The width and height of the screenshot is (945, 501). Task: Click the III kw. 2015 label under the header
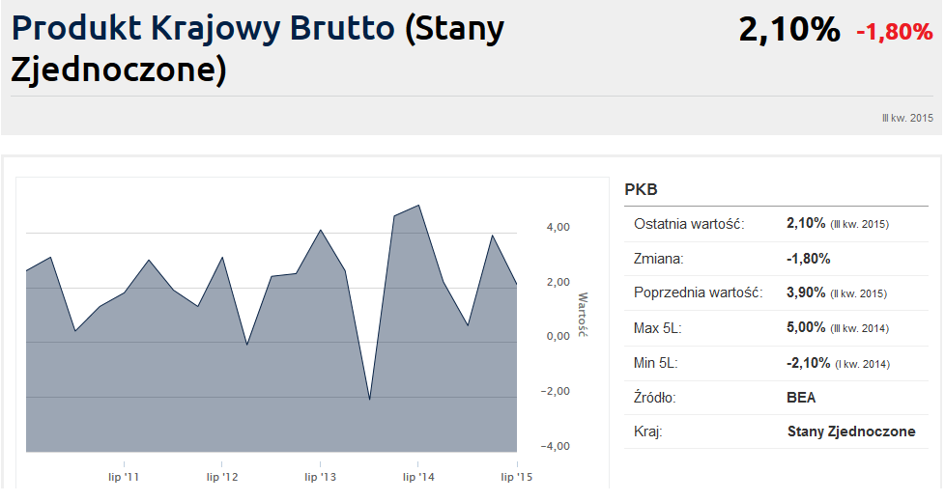tap(907, 118)
